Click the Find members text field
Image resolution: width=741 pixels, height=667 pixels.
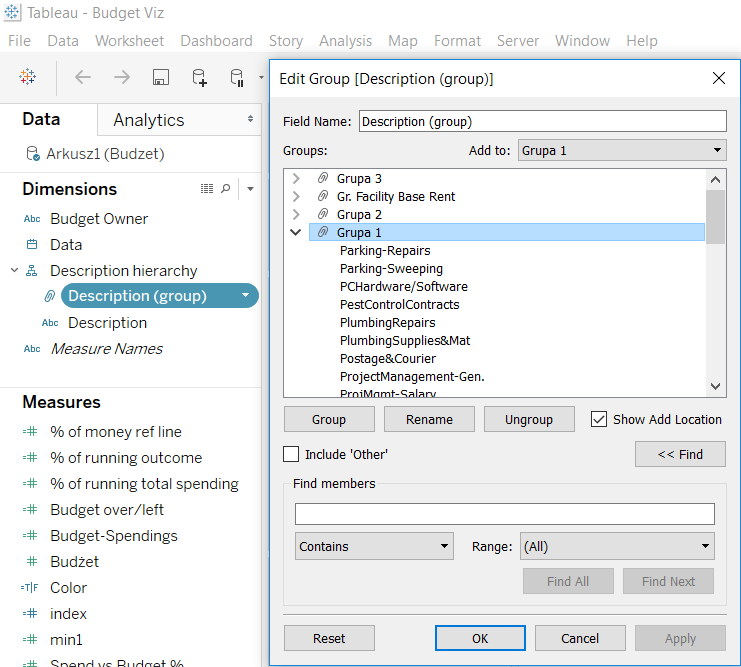[x=504, y=514]
